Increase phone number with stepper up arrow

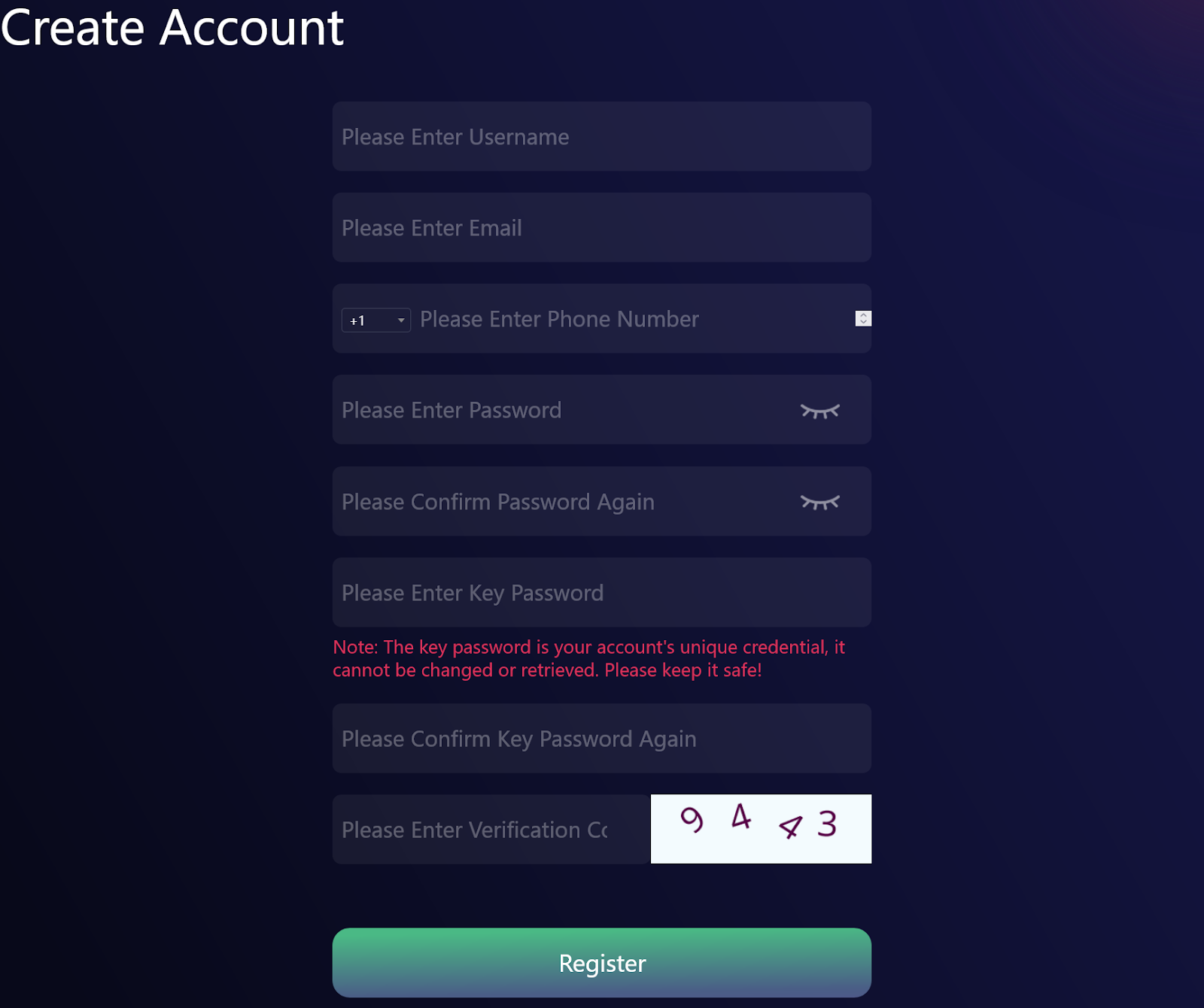(x=863, y=315)
